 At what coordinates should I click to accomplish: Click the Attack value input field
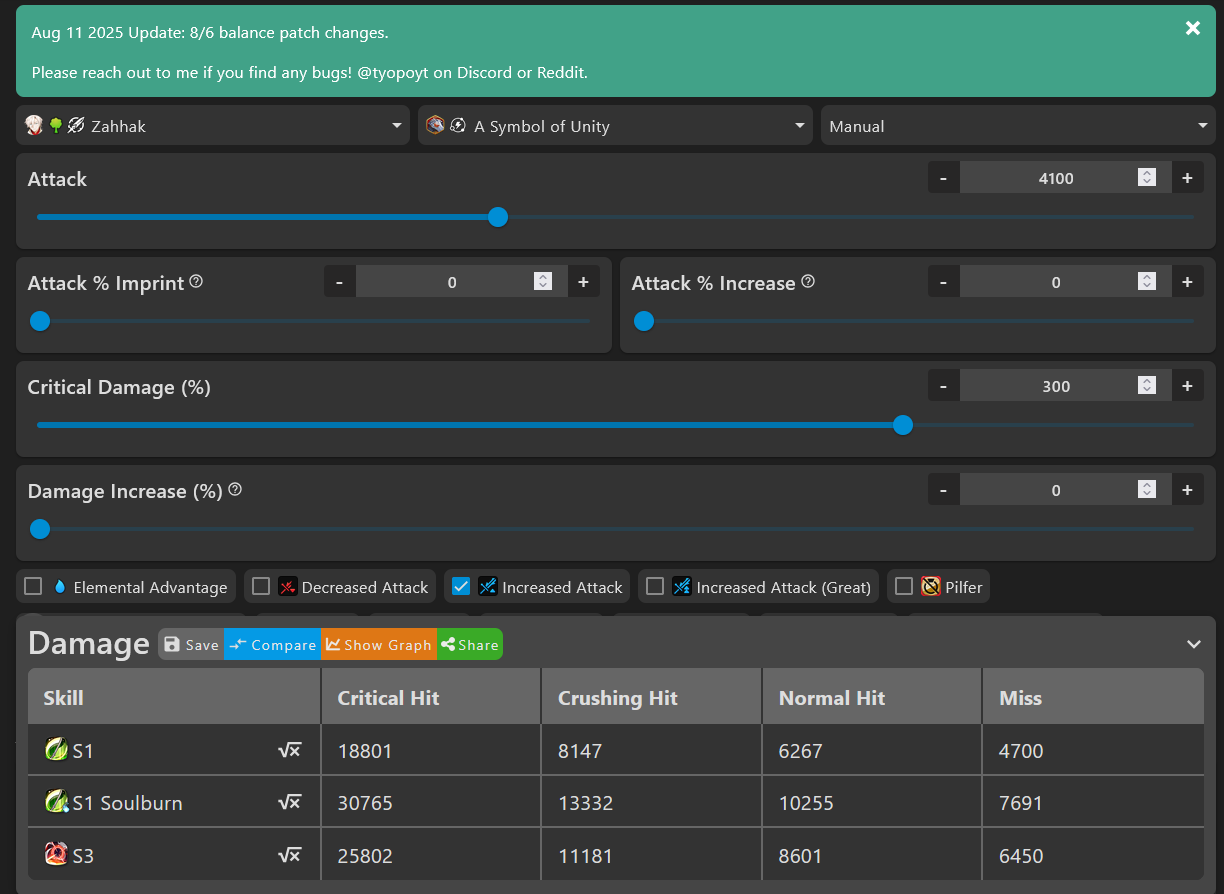coord(1056,178)
